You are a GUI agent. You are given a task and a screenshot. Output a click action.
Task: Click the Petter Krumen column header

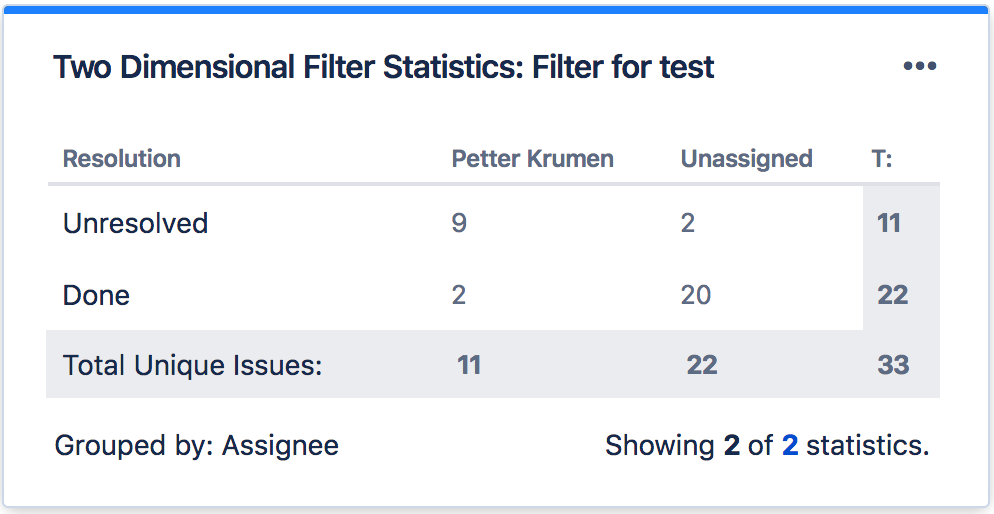click(x=532, y=159)
